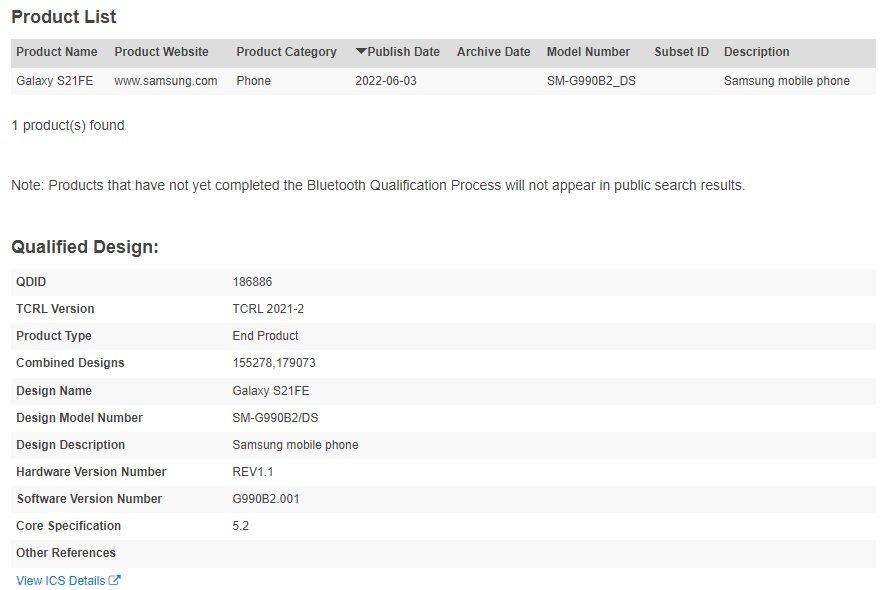This screenshot has width=885, height=590.
Task: Select the End Product type value
Action: pyautogui.click(x=265, y=336)
